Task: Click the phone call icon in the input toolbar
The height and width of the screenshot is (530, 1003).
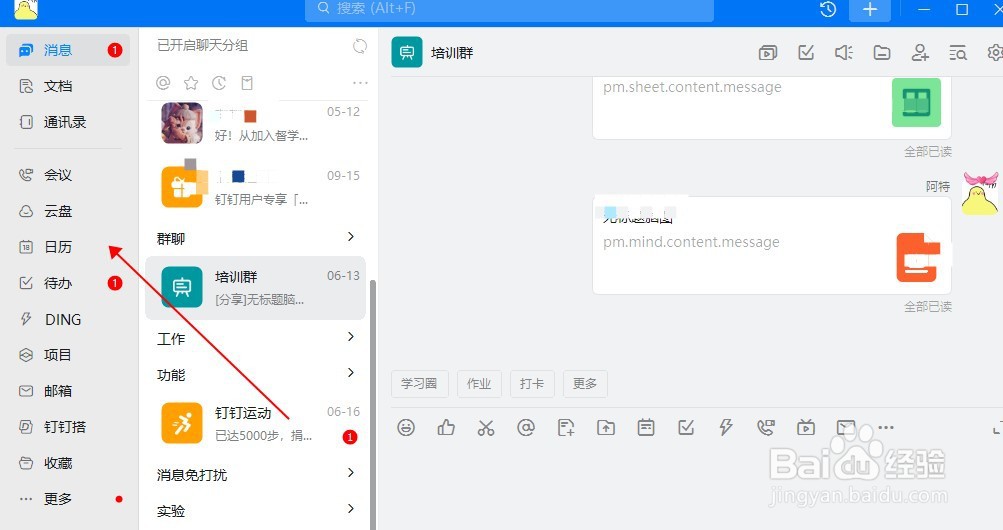Action: (x=766, y=427)
